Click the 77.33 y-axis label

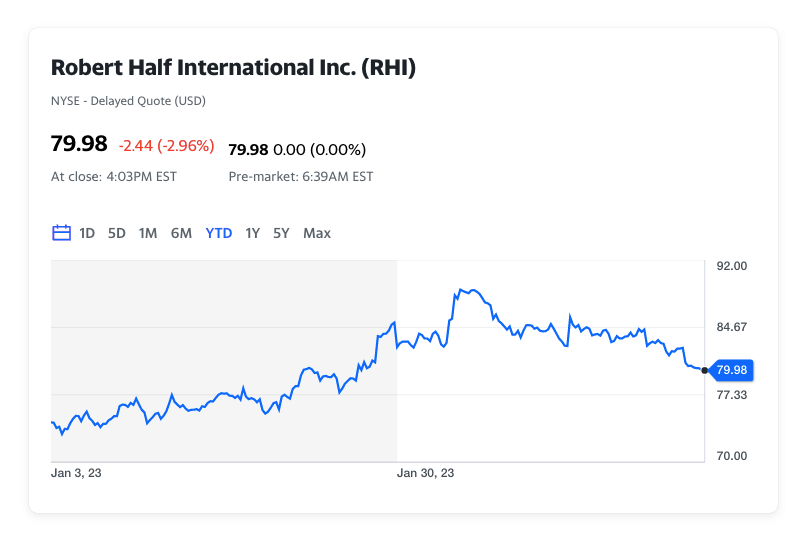pyautogui.click(x=732, y=395)
